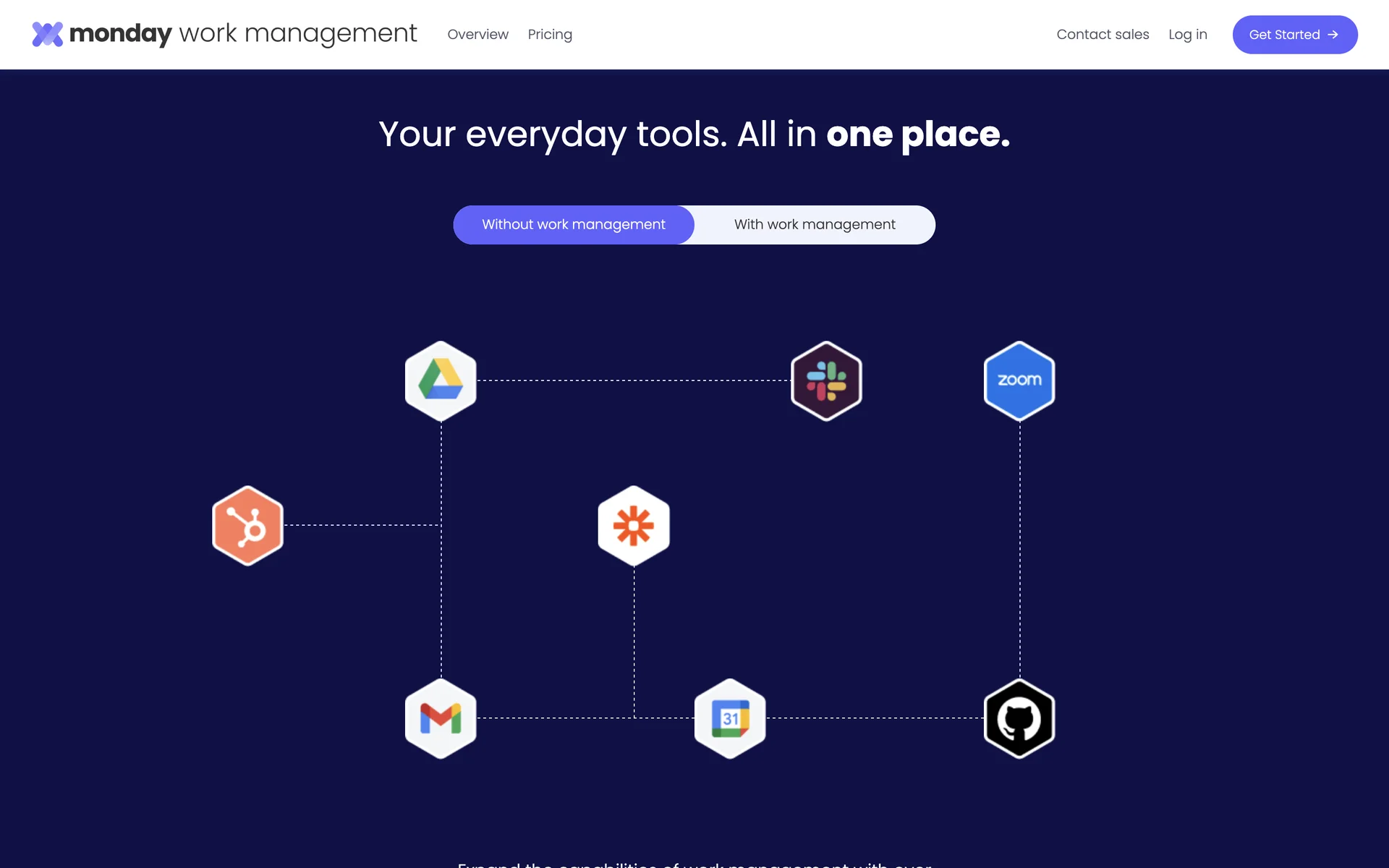Switch to Without work management view
Screen dimensions: 1389x868
click(574, 225)
